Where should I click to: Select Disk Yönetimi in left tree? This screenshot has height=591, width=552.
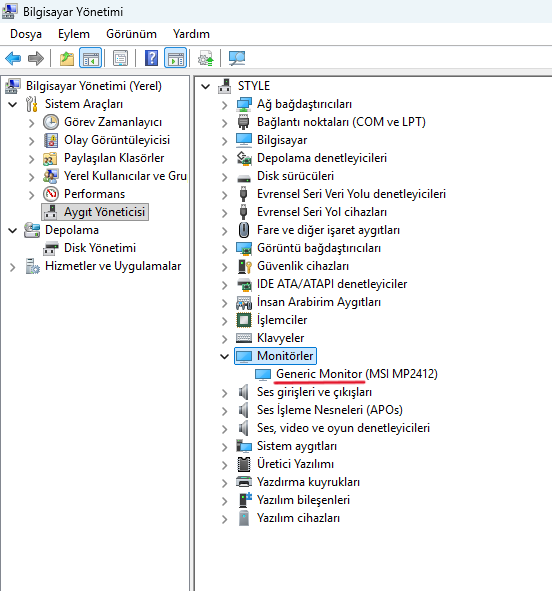tap(100, 248)
